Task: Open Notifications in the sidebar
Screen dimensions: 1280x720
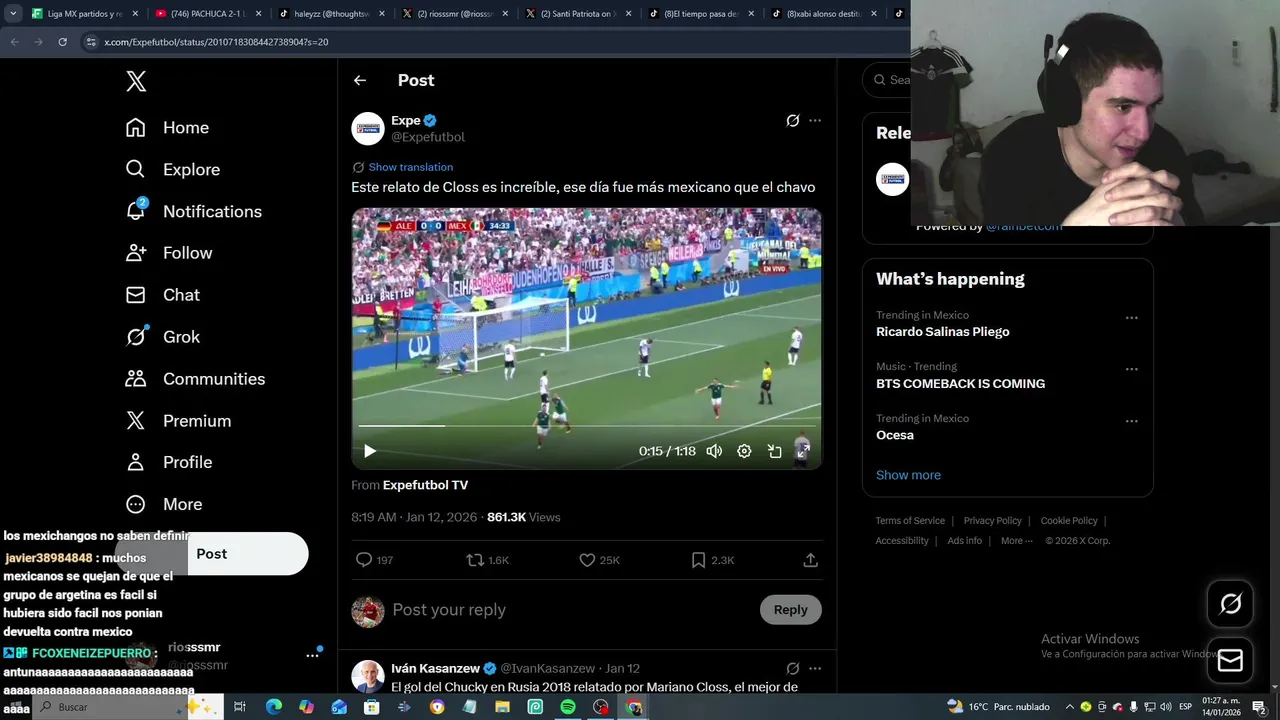Action: (193, 211)
